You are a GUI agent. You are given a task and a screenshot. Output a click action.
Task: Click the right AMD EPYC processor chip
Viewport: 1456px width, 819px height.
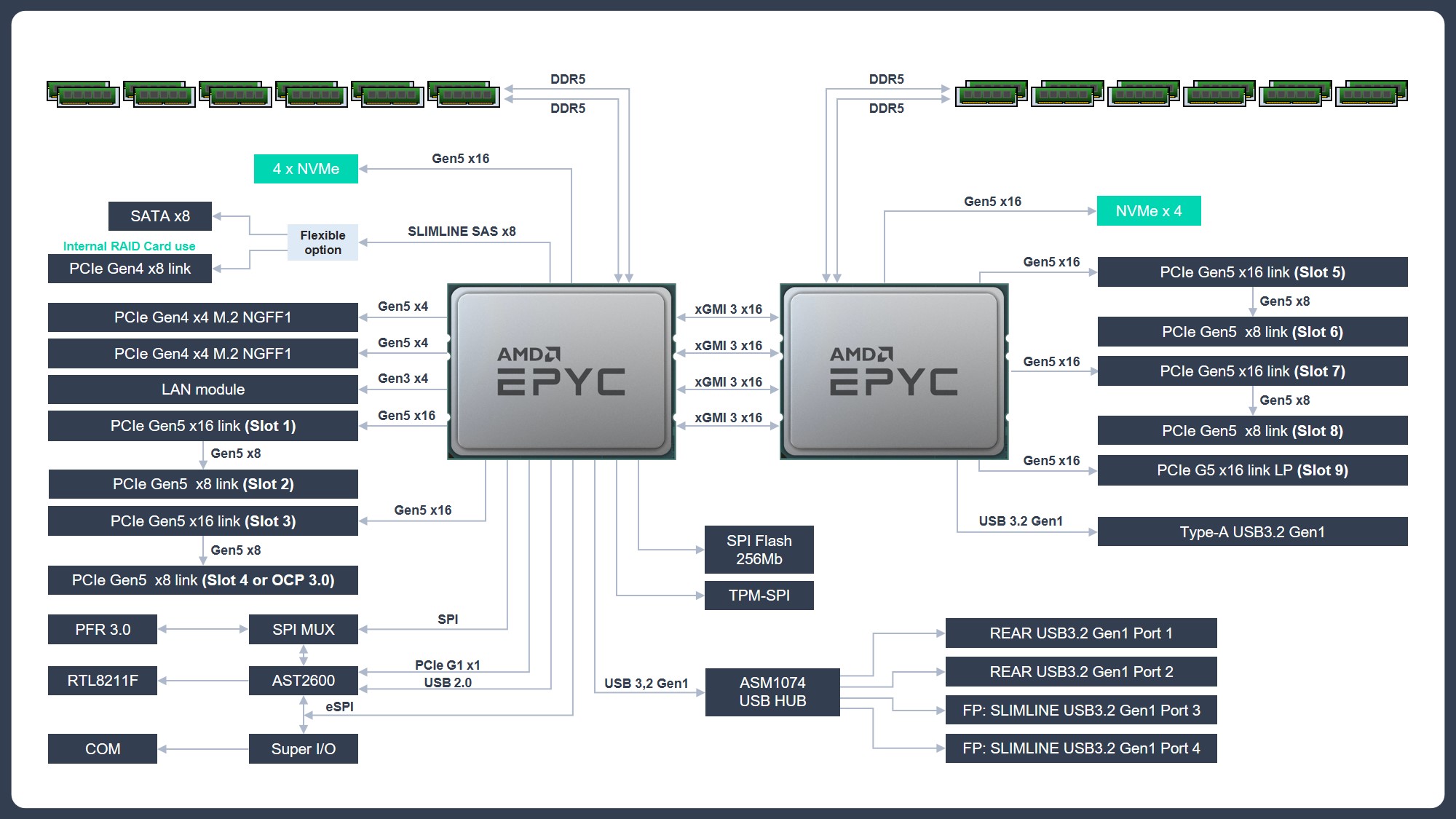pos(894,371)
